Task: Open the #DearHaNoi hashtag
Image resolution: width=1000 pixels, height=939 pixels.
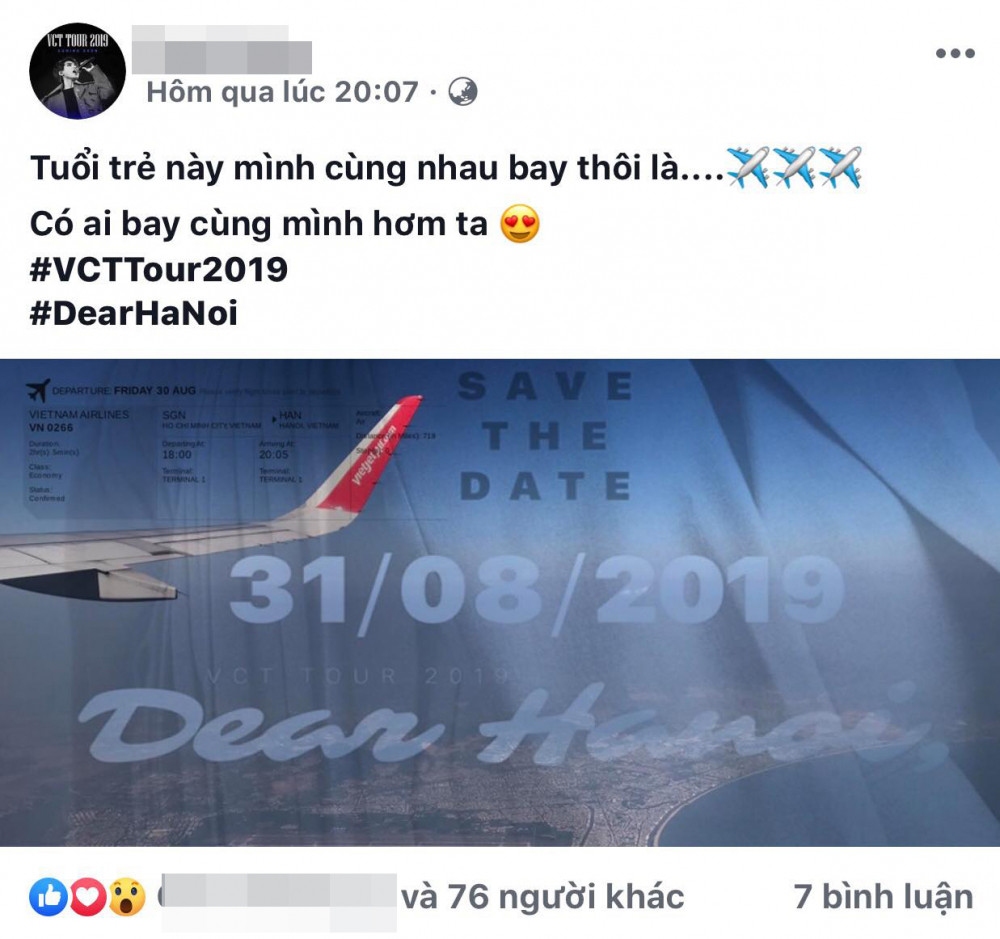Action: pos(134,313)
